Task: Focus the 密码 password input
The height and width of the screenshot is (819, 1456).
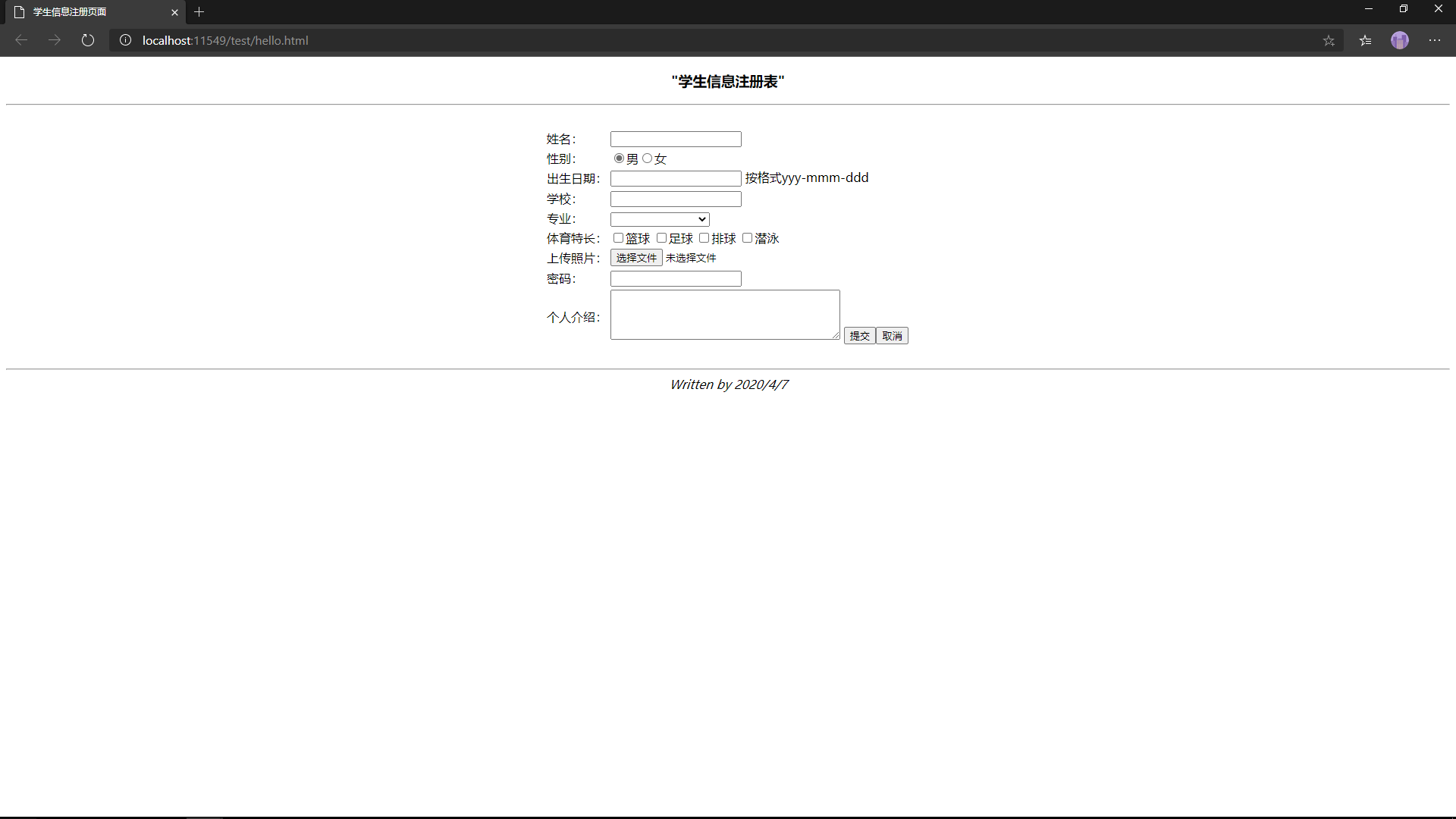Action: (676, 279)
